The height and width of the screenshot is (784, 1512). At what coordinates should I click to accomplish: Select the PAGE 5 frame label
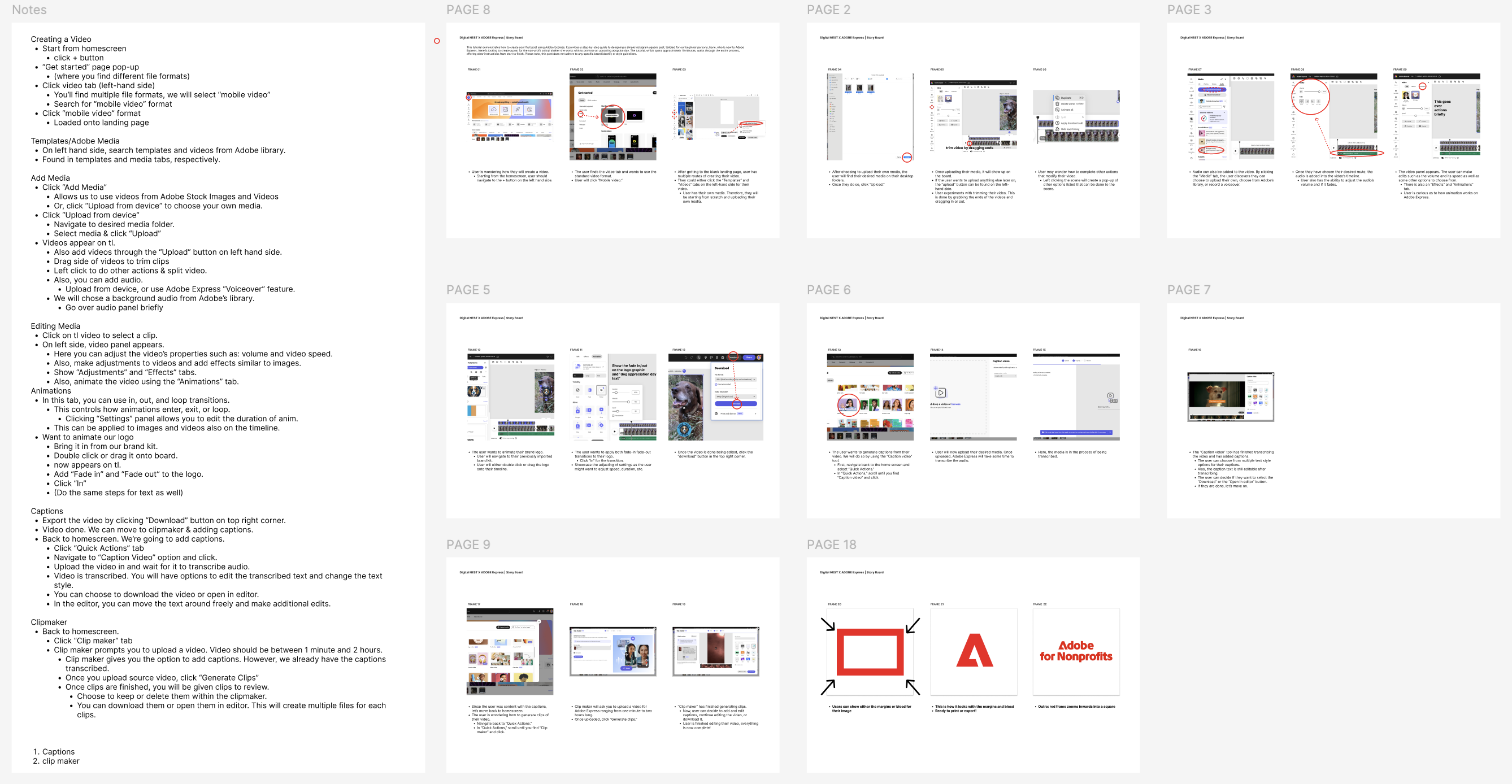pos(468,290)
